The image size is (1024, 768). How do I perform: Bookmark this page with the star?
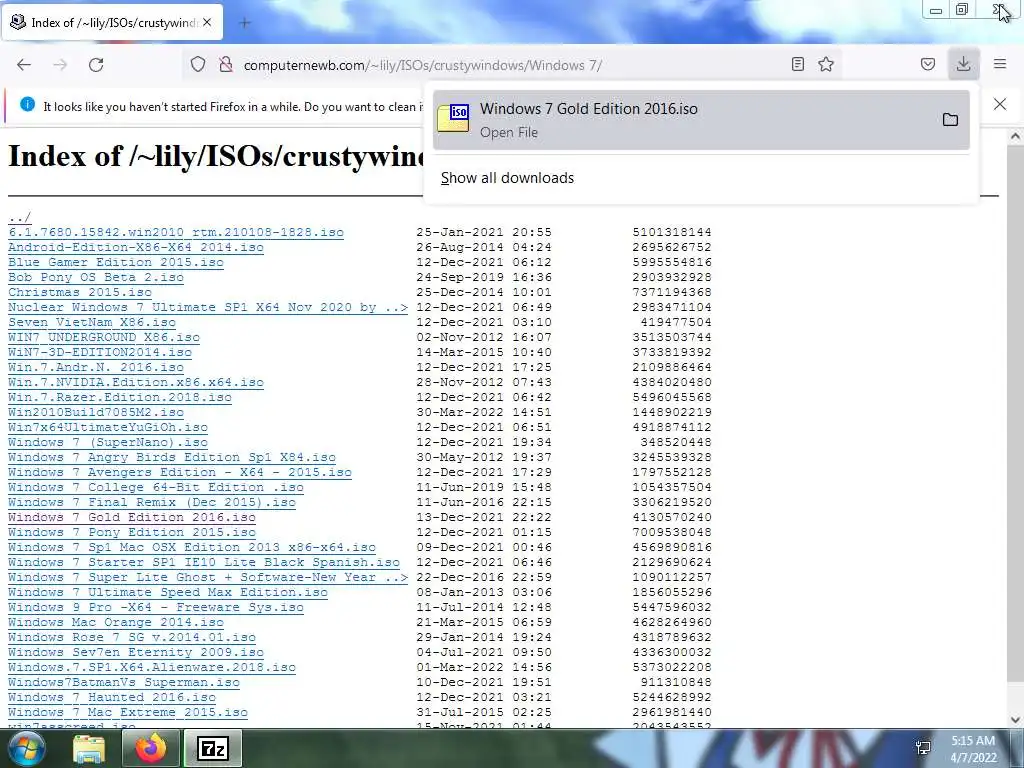pyautogui.click(x=826, y=64)
